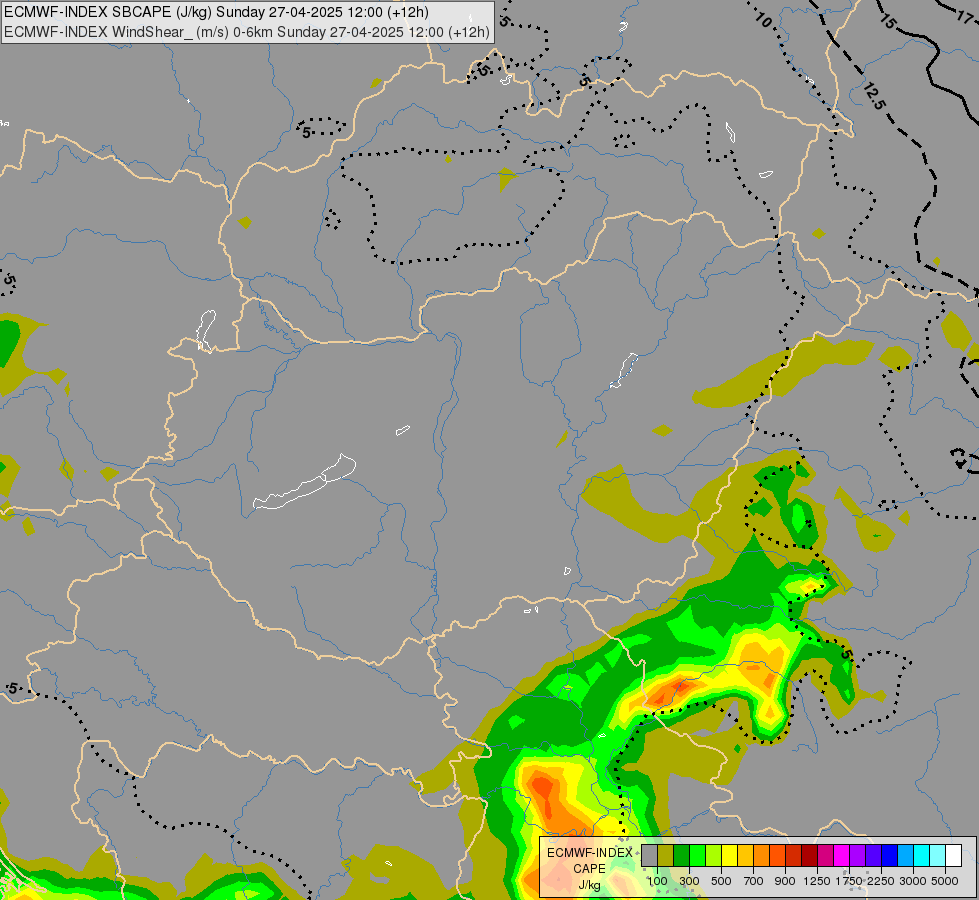Click the pure blue legend swatch

click(890, 855)
